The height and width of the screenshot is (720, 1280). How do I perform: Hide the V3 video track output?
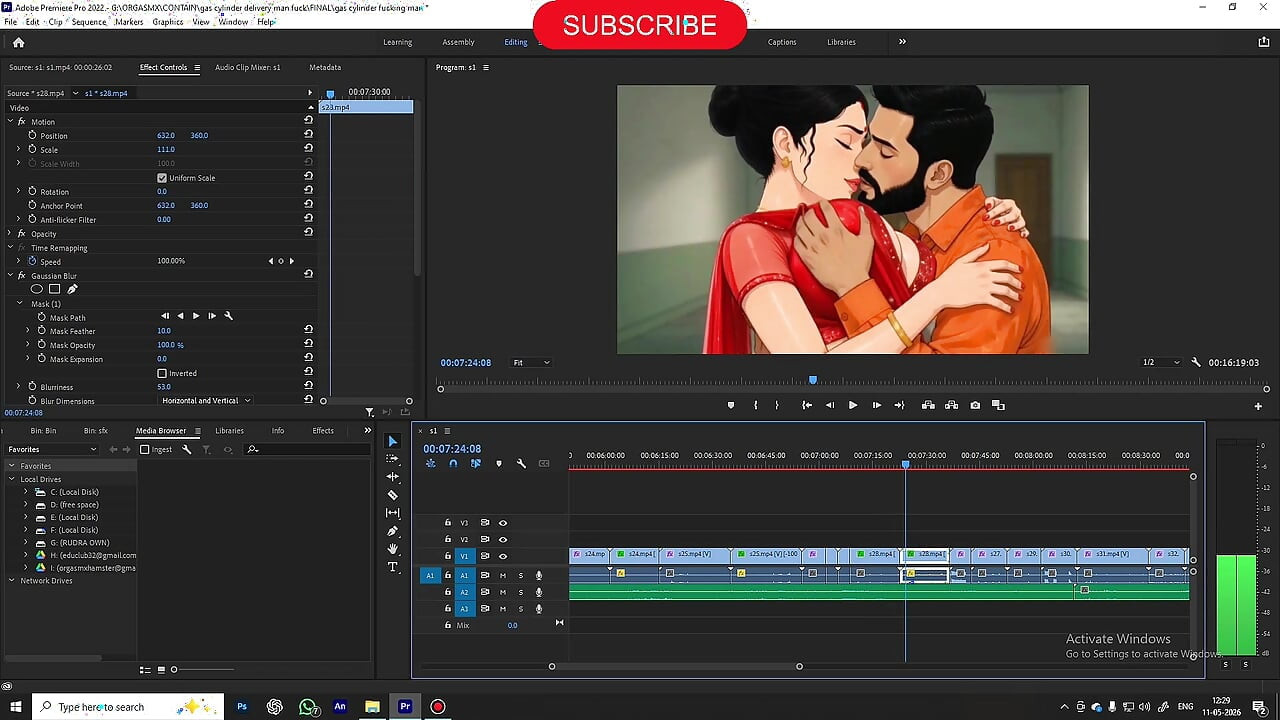pos(502,522)
